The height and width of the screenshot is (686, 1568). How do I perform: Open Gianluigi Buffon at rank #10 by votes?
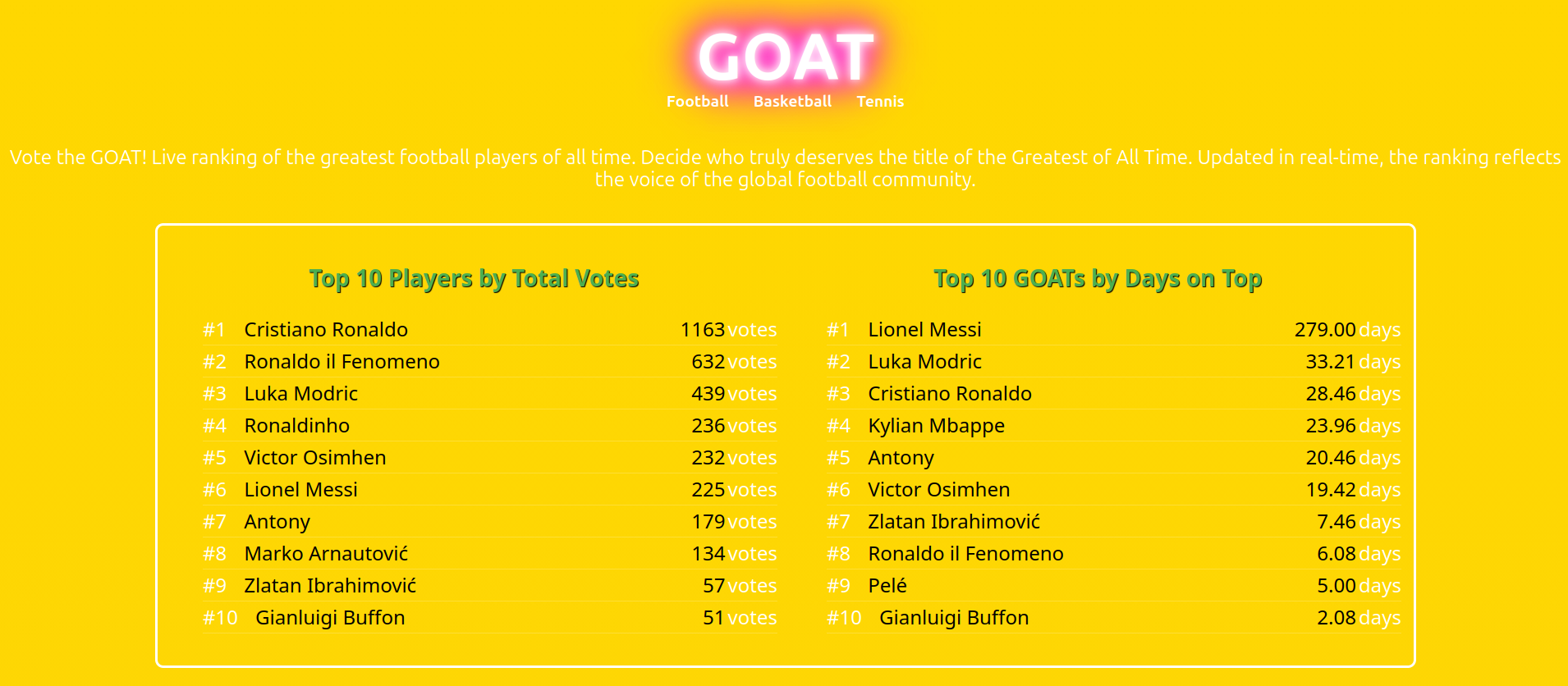(329, 617)
